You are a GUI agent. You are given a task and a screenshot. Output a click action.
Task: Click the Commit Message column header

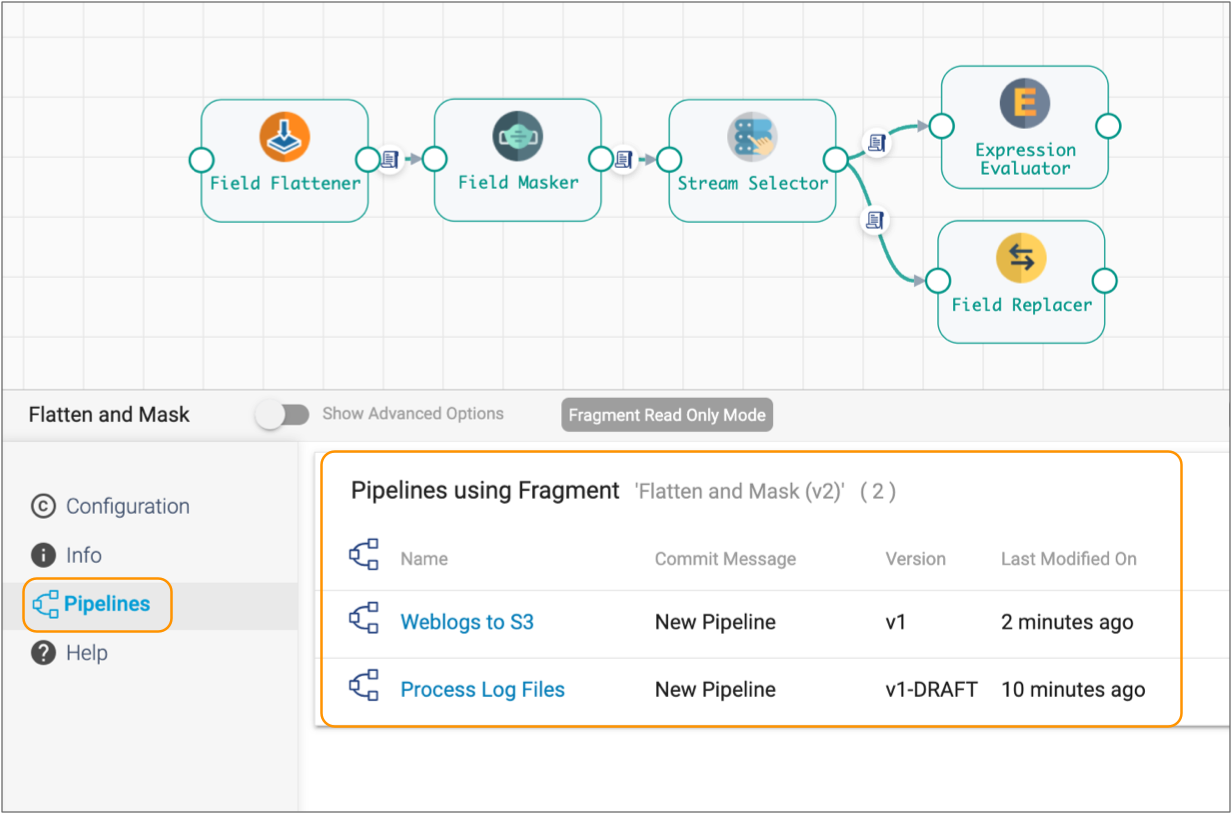coord(725,559)
